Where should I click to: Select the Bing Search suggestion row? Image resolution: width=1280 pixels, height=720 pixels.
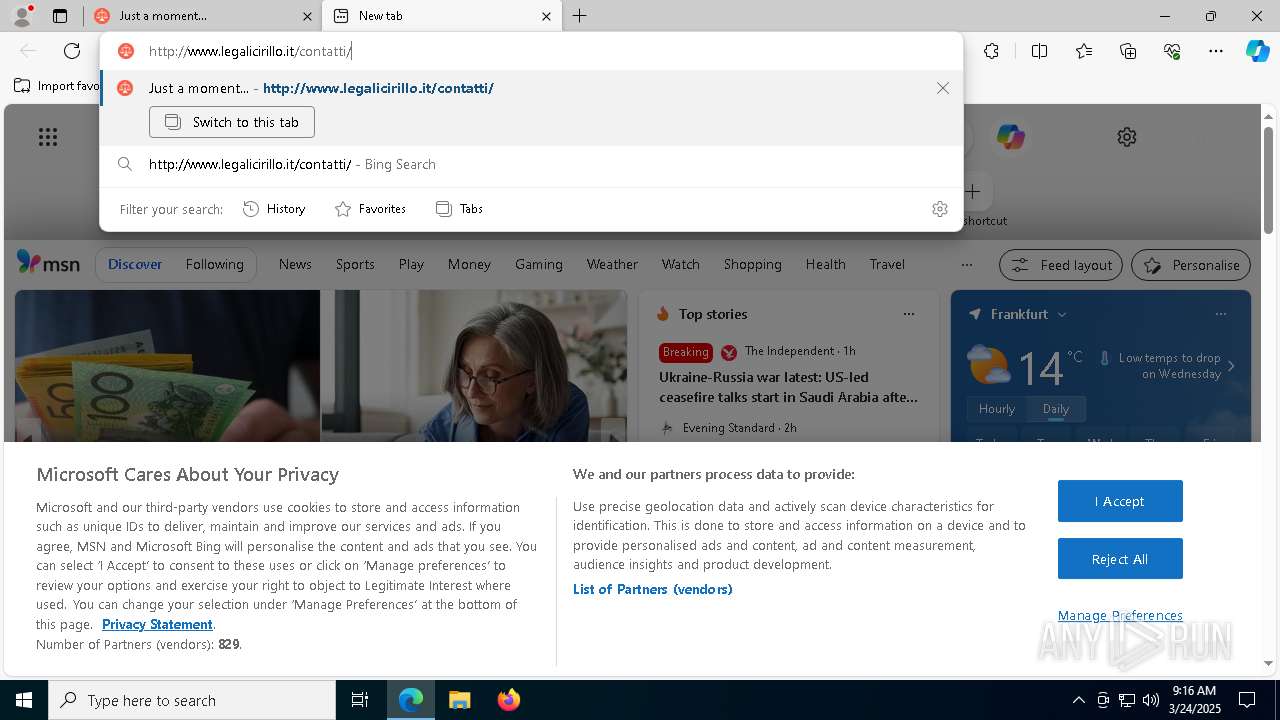tap(531, 164)
